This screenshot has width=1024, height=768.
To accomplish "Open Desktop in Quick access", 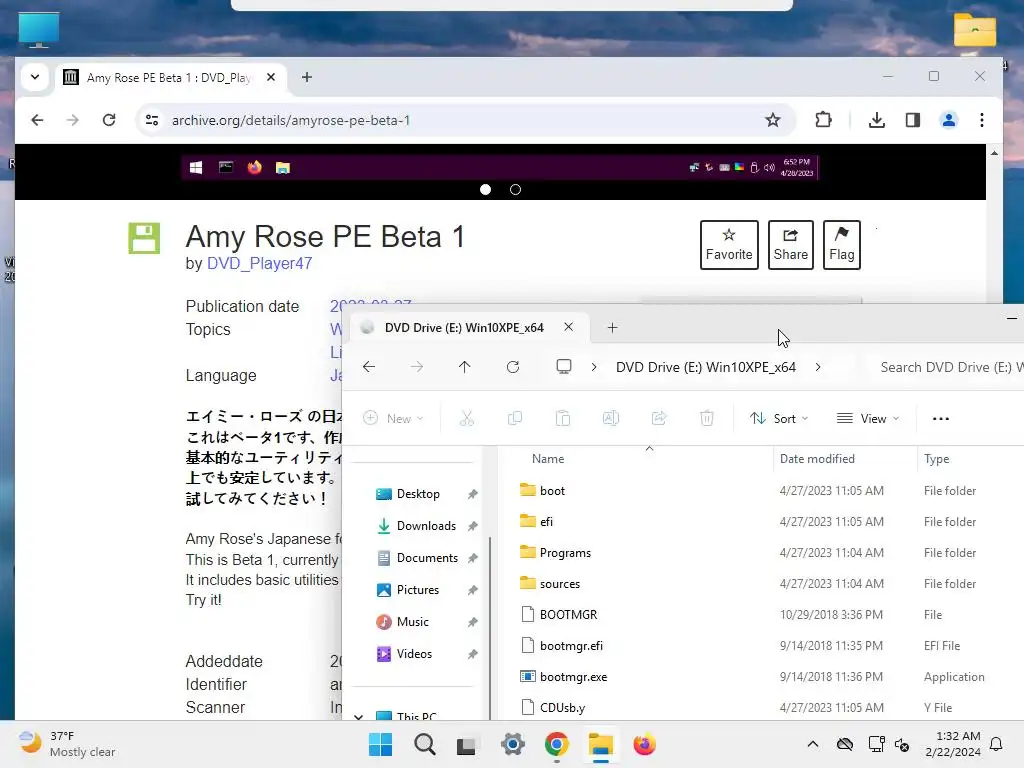I will pos(418,494).
